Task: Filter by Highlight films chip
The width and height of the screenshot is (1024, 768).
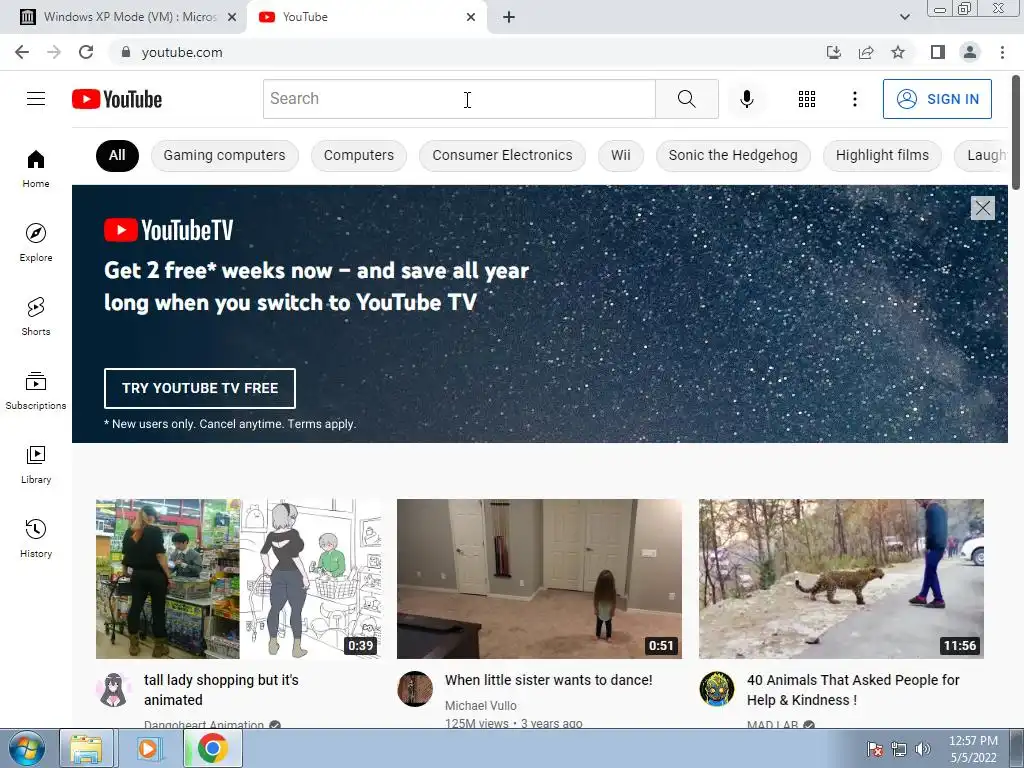Action: [x=882, y=155]
